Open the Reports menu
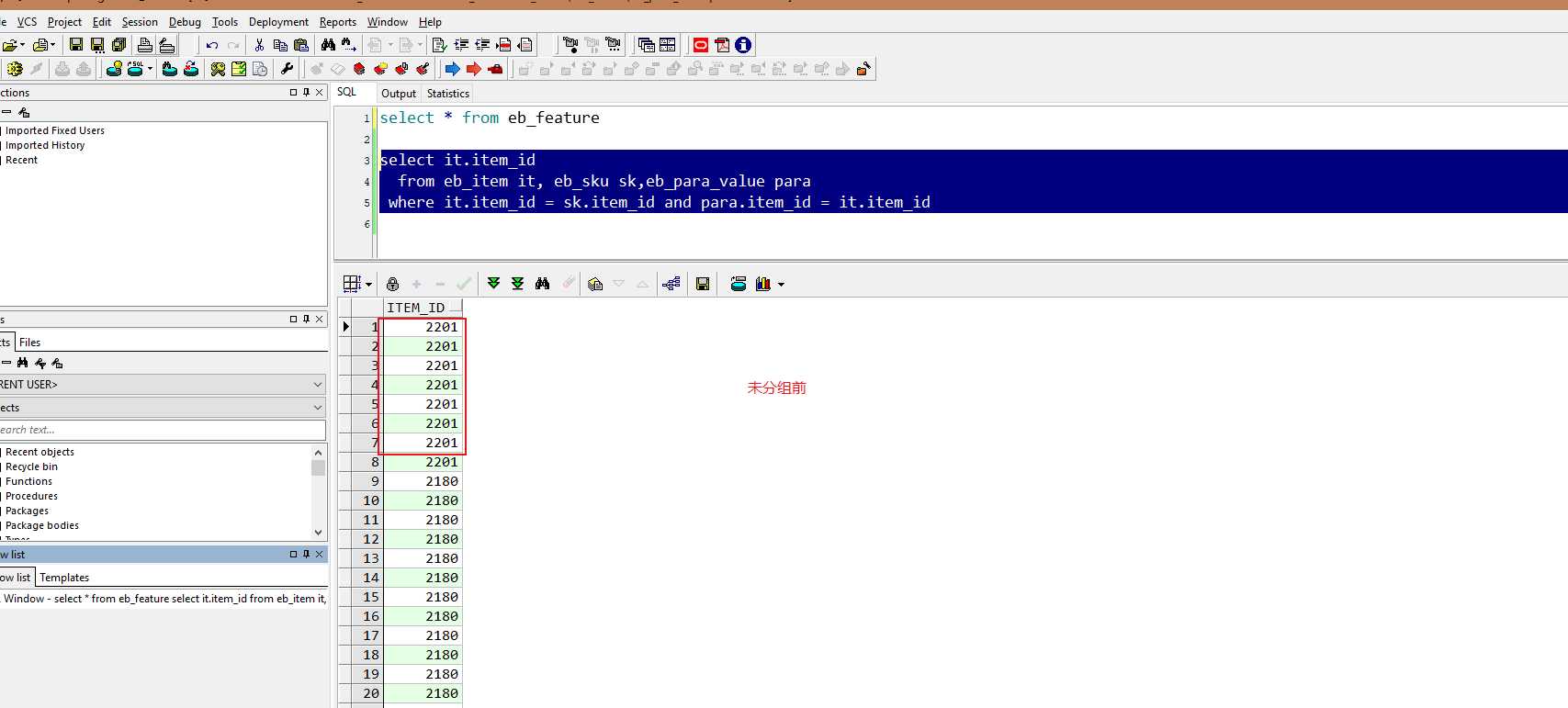Viewport: 1568px width, 708px height. pos(338,22)
